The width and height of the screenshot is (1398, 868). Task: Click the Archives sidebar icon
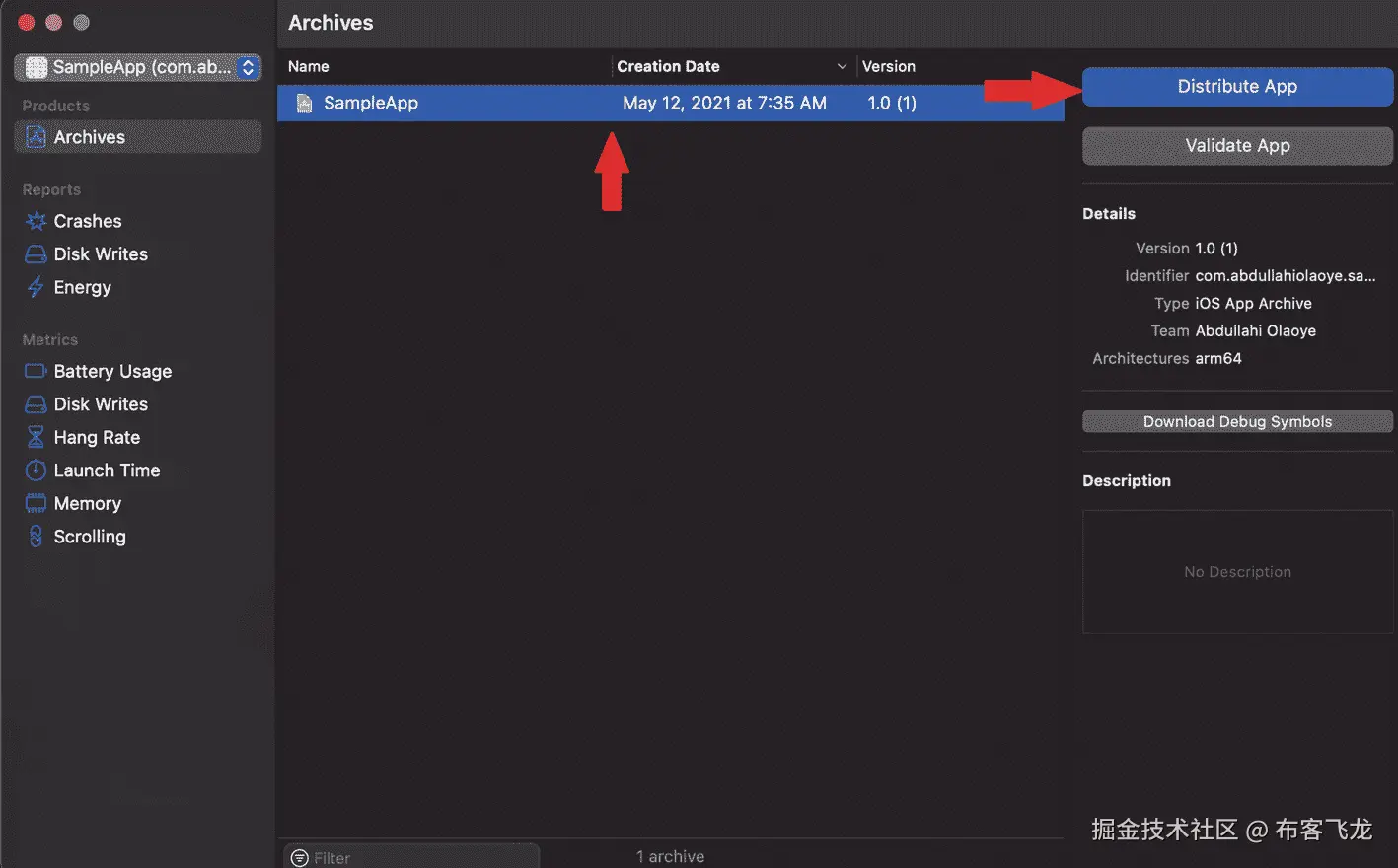point(36,137)
